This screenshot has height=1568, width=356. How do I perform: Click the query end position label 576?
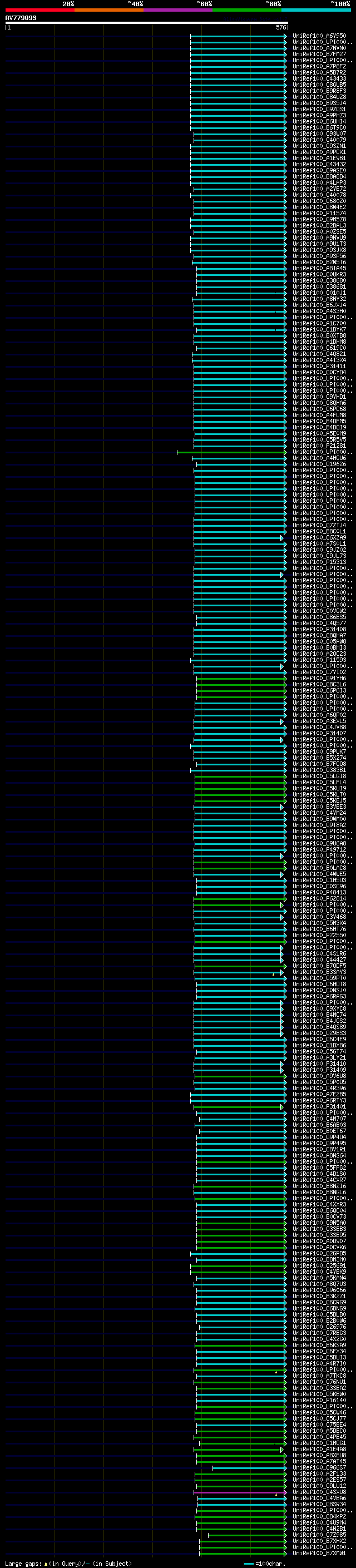click(x=281, y=27)
